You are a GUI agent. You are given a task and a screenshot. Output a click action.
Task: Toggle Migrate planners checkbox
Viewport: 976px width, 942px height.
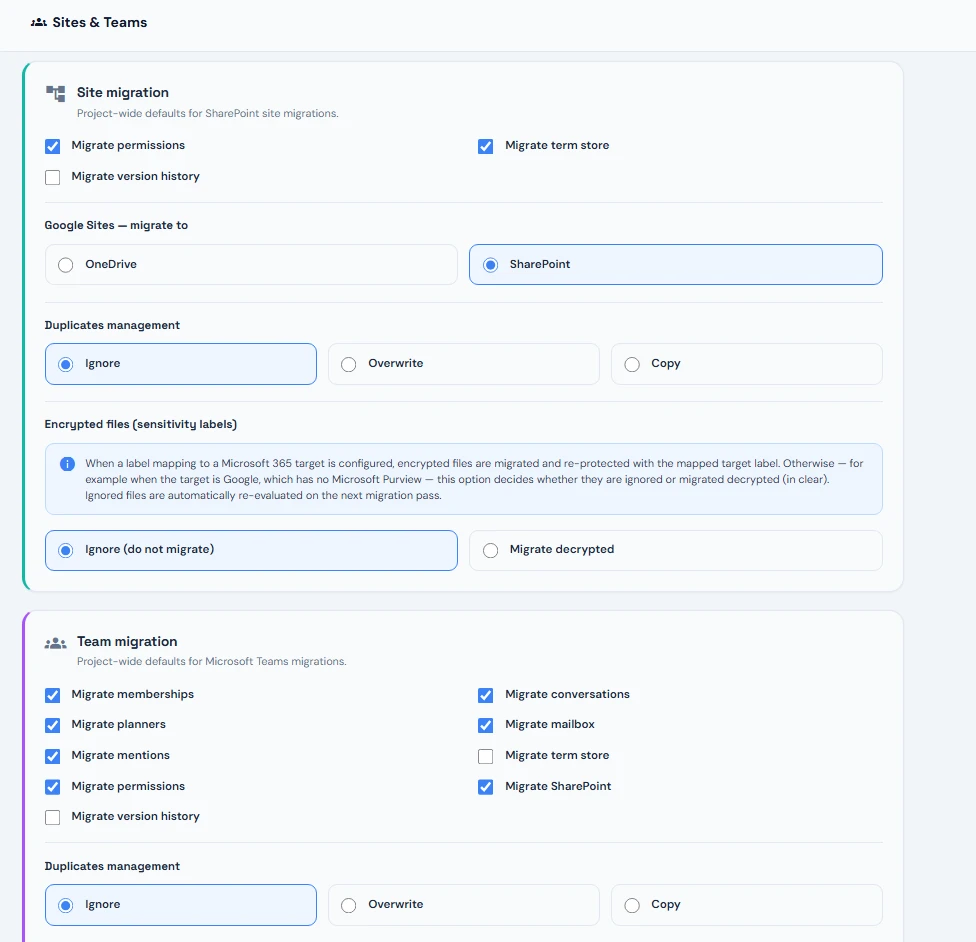click(x=52, y=725)
